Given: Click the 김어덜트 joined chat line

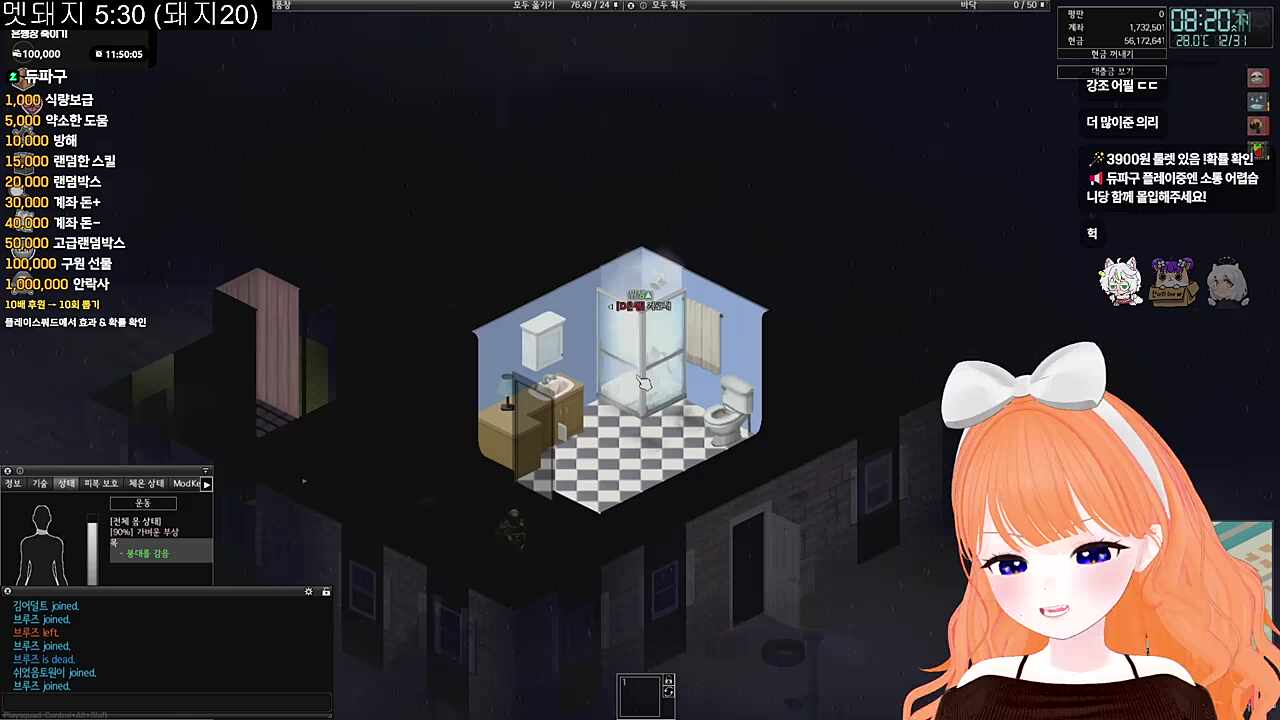Looking at the screenshot, I should pyautogui.click(x=46, y=606).
